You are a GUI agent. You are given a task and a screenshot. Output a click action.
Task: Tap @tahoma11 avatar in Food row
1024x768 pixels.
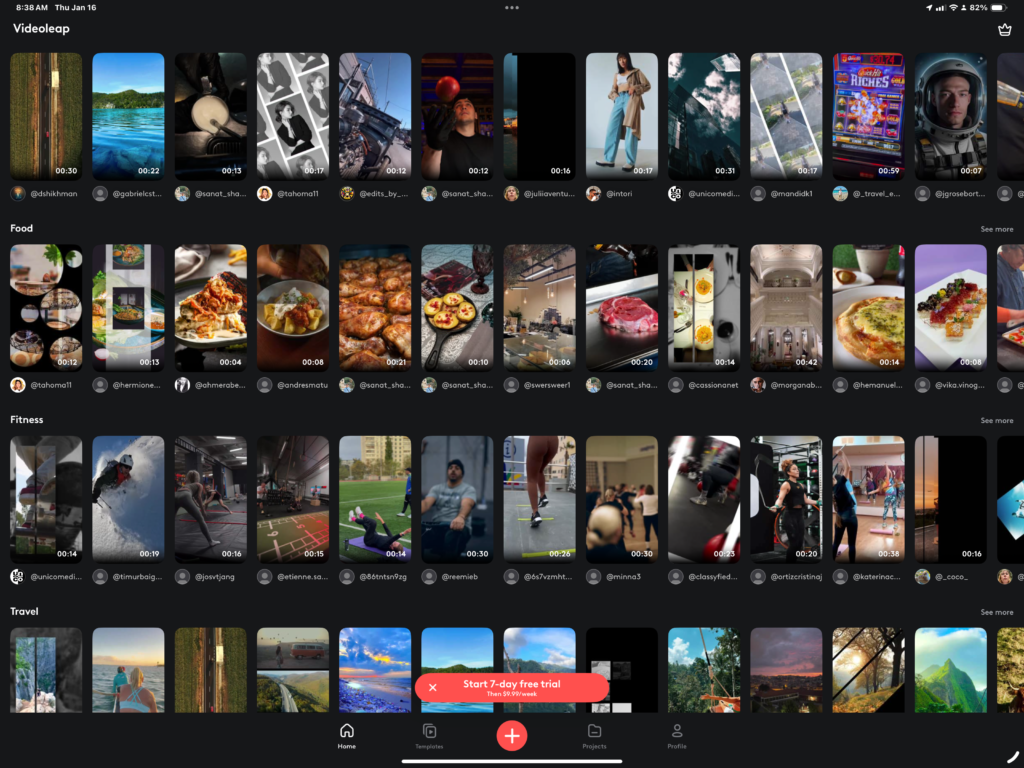(18, 385)
